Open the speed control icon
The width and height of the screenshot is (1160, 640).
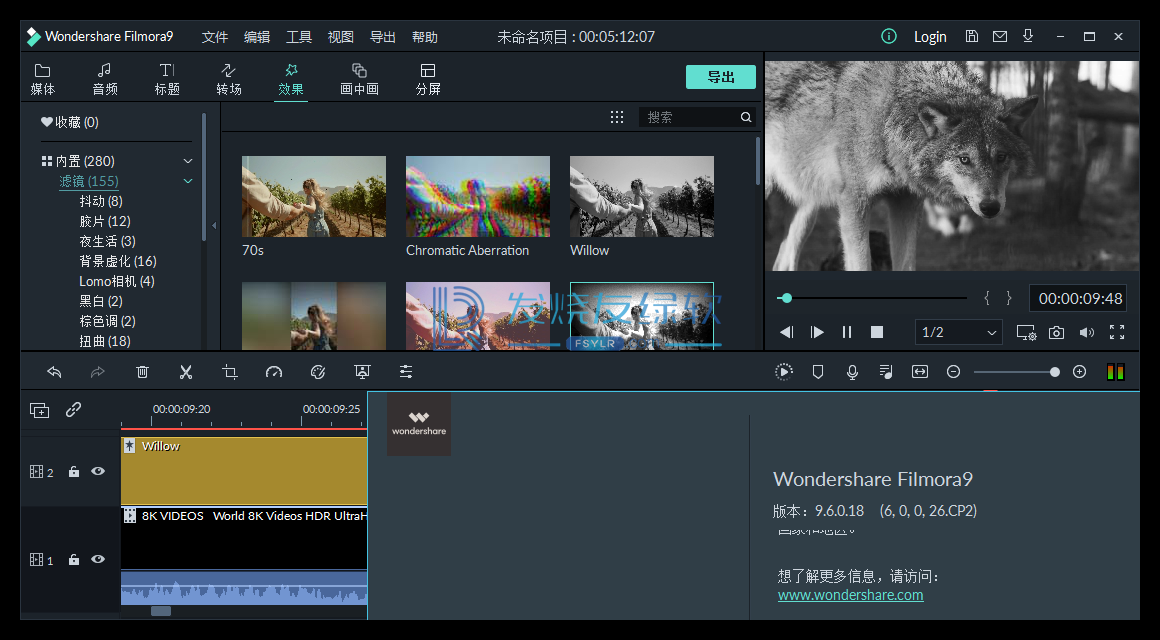[x=274, y=372]
